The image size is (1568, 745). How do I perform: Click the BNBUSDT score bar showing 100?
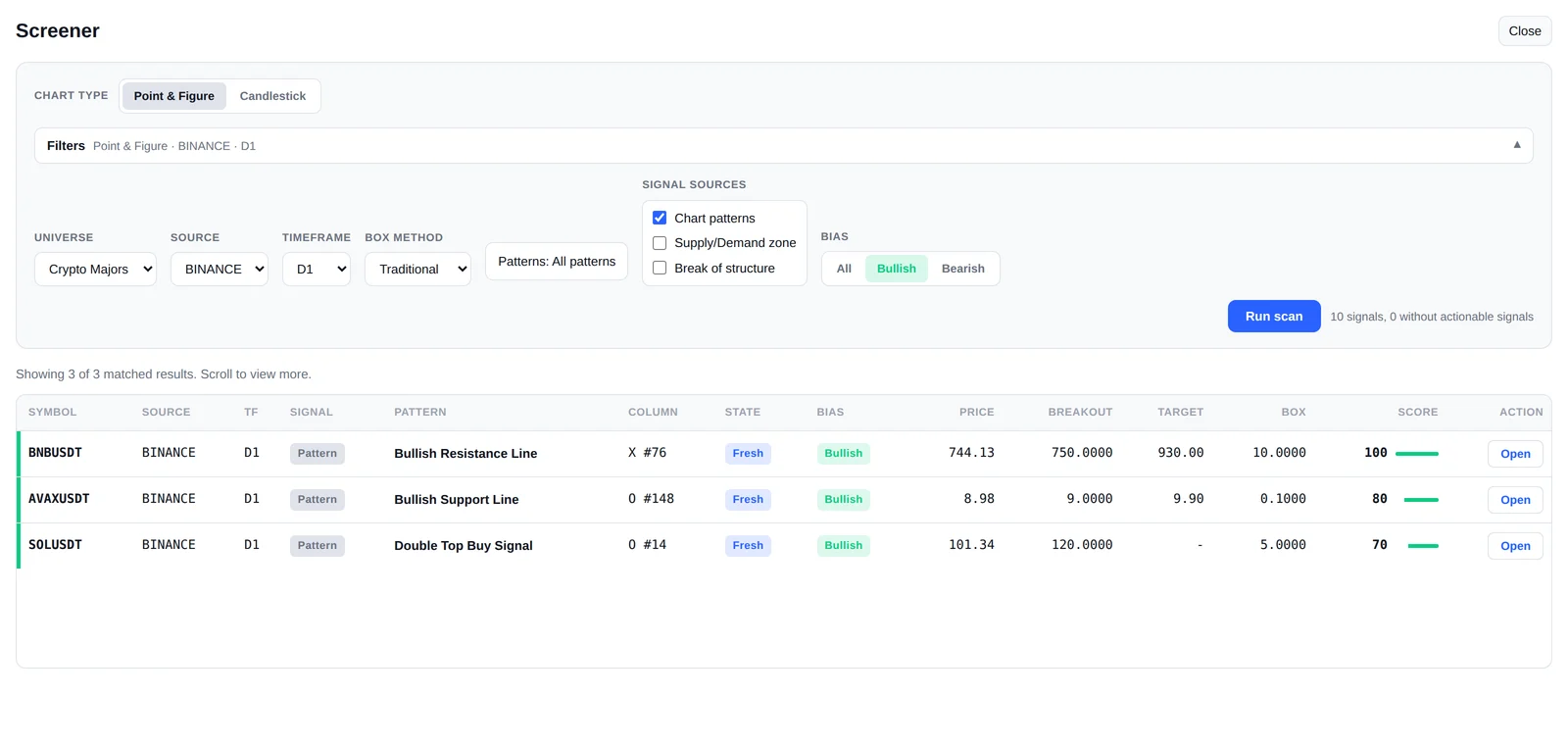pyautogui.click(x=1417, y=454)
